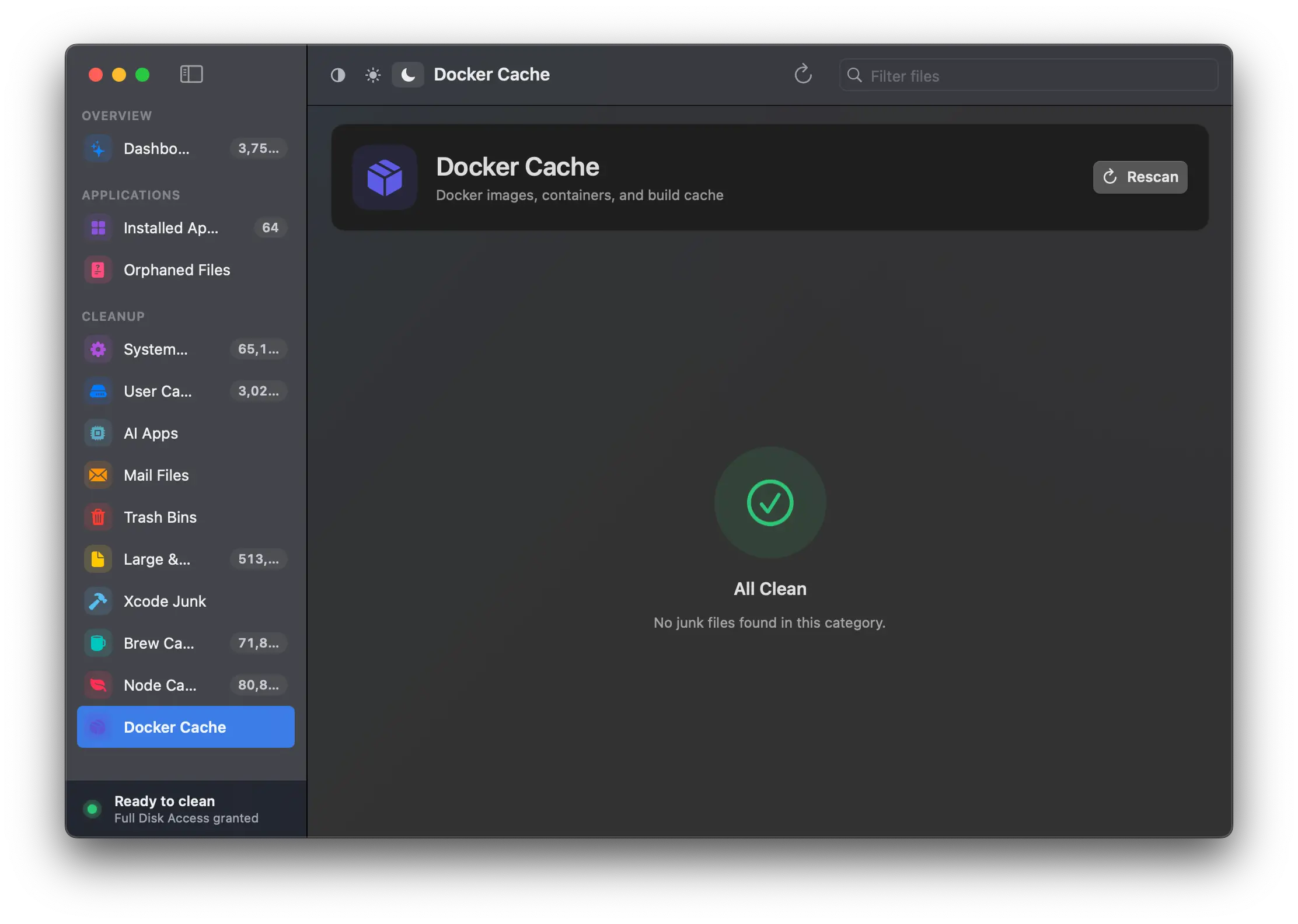Viewport: 1298px width, 924px height.
Task: Click the Brew Cache 71,8... badge
Action: (x=259, y=643)
